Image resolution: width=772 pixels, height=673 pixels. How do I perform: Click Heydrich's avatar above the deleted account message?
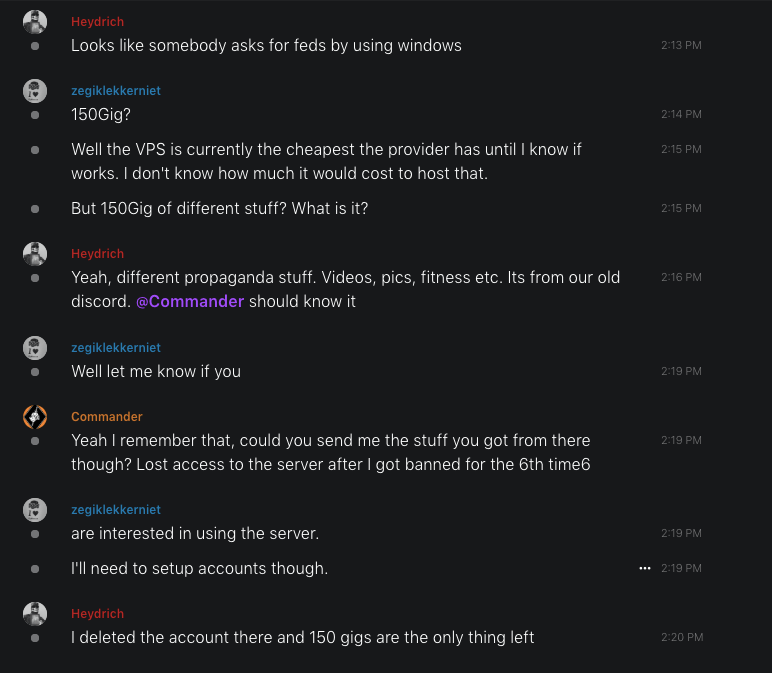35,614
